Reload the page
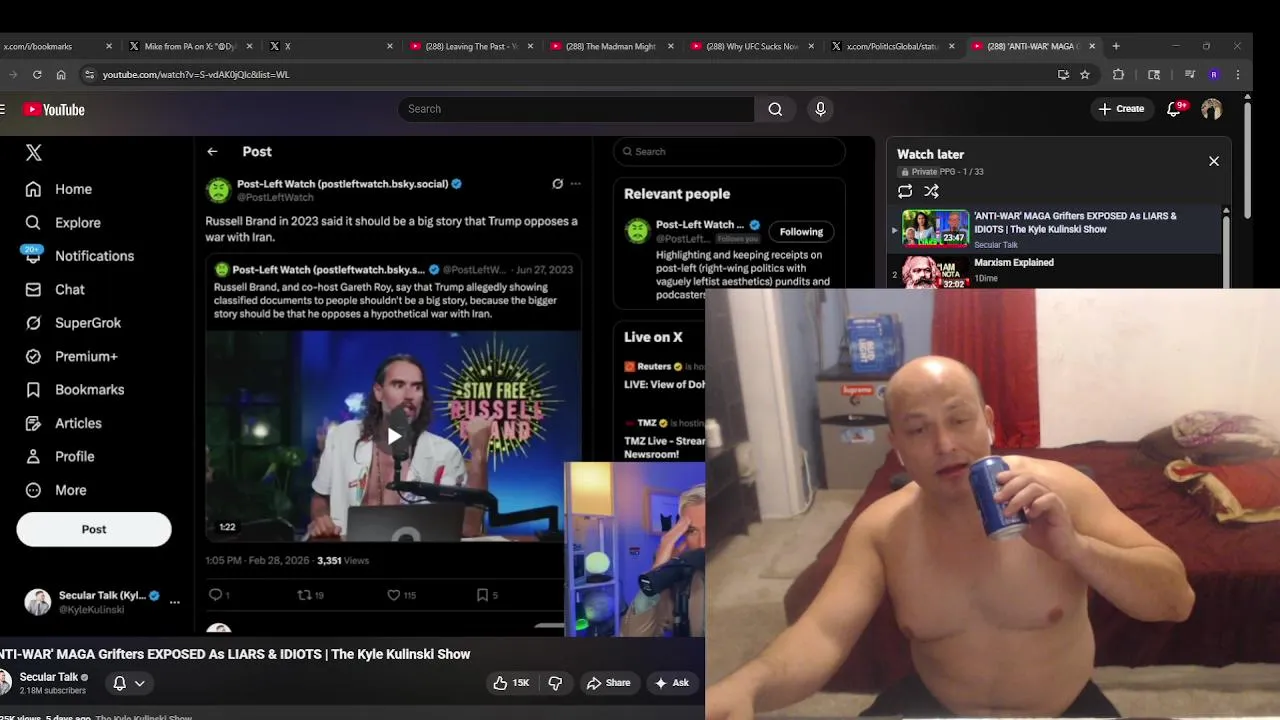The height and width of the screenshot is (720, 1280). tap(37, 74)
